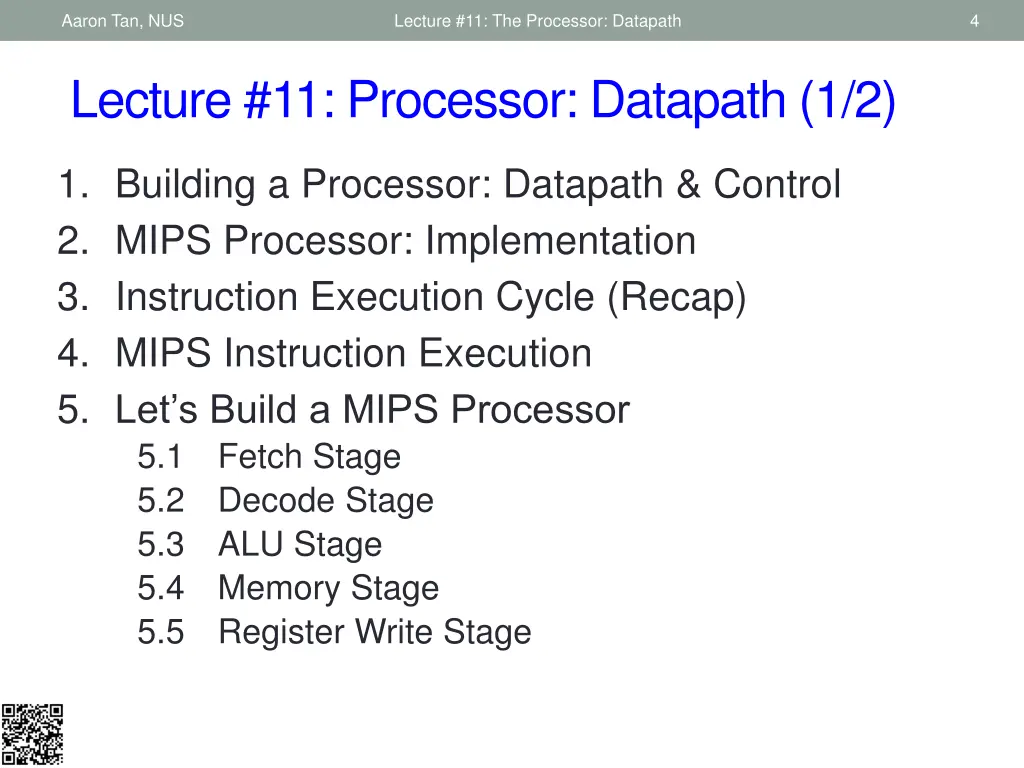Click the slide title "Lecture #11: Processor: Datapath (1/2)"
This screenshot has width=1024, height=768.
tap(483, 101)
